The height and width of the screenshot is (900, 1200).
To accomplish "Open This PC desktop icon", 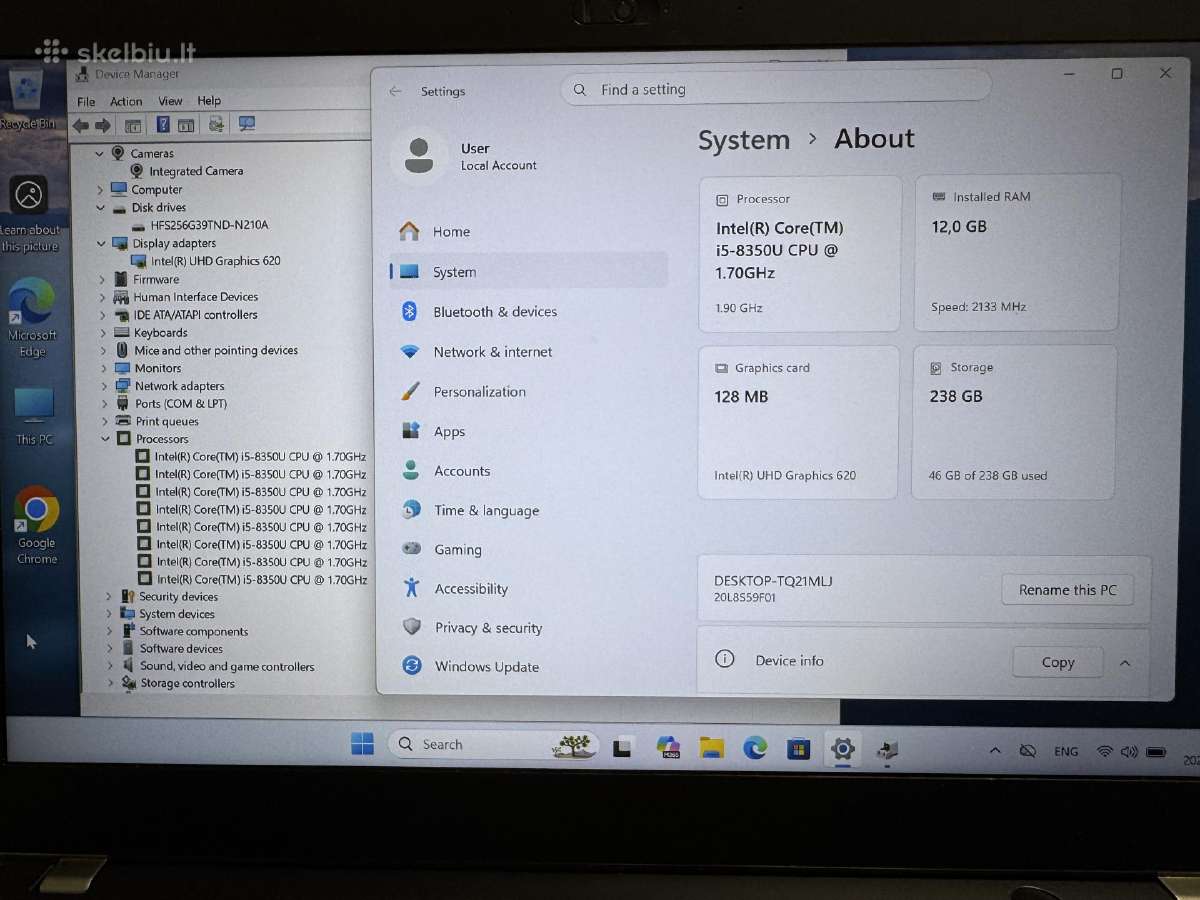I will point(34,415).
